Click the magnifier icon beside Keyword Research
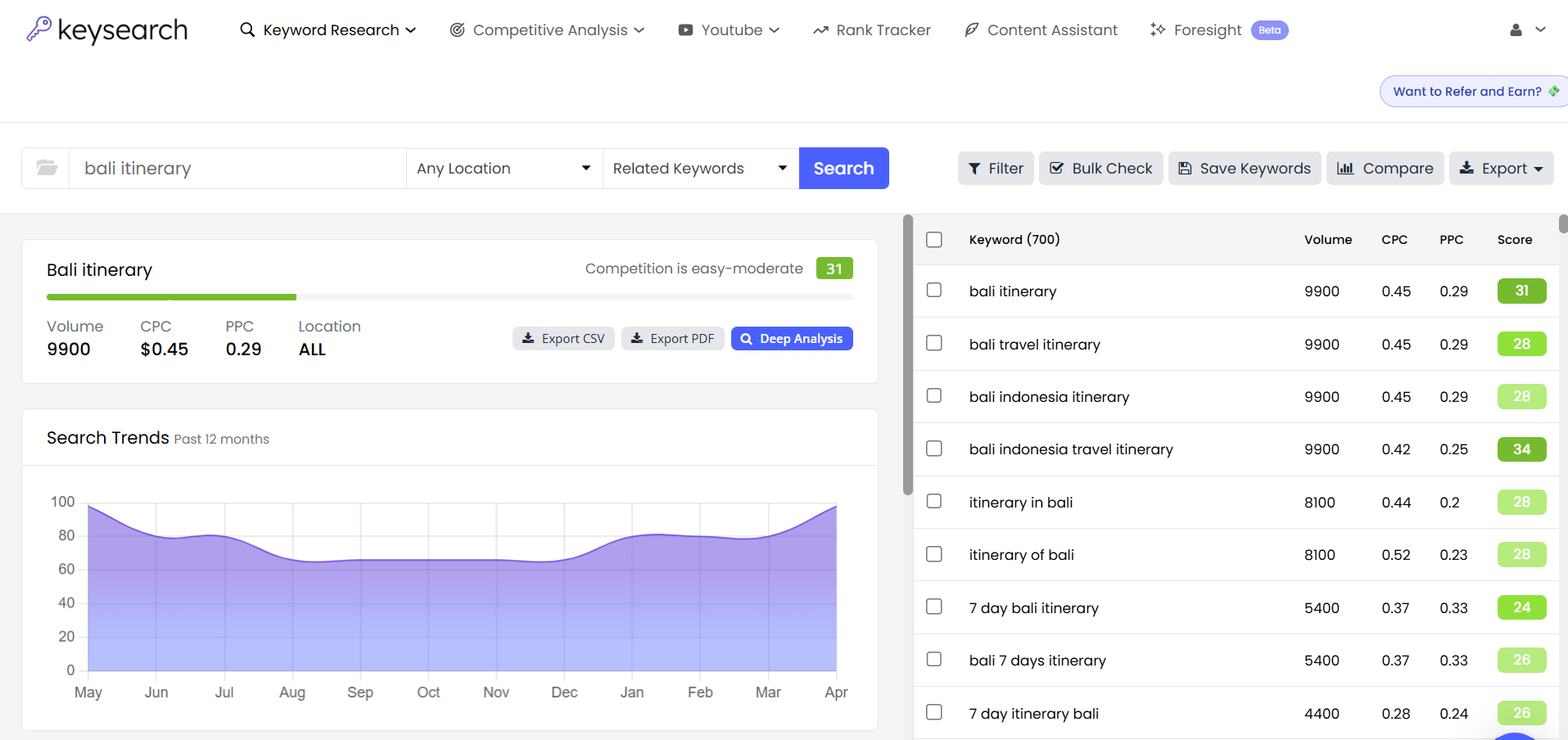The image size is (1568, 740). [247, 29]
